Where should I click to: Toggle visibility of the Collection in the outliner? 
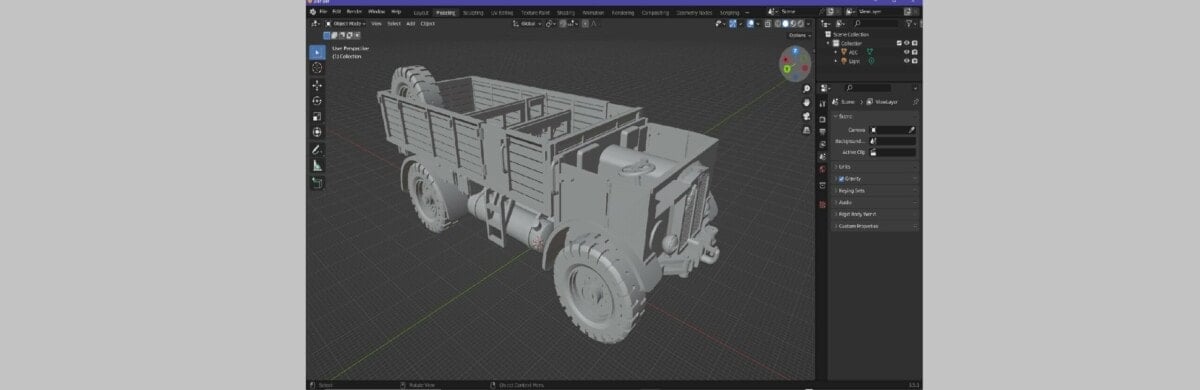[907, 43]
